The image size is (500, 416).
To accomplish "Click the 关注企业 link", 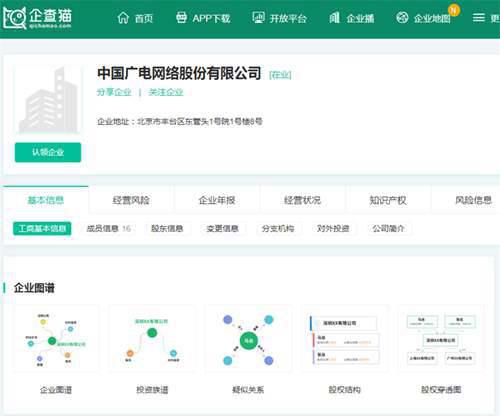I will click(x=166, y=92).
